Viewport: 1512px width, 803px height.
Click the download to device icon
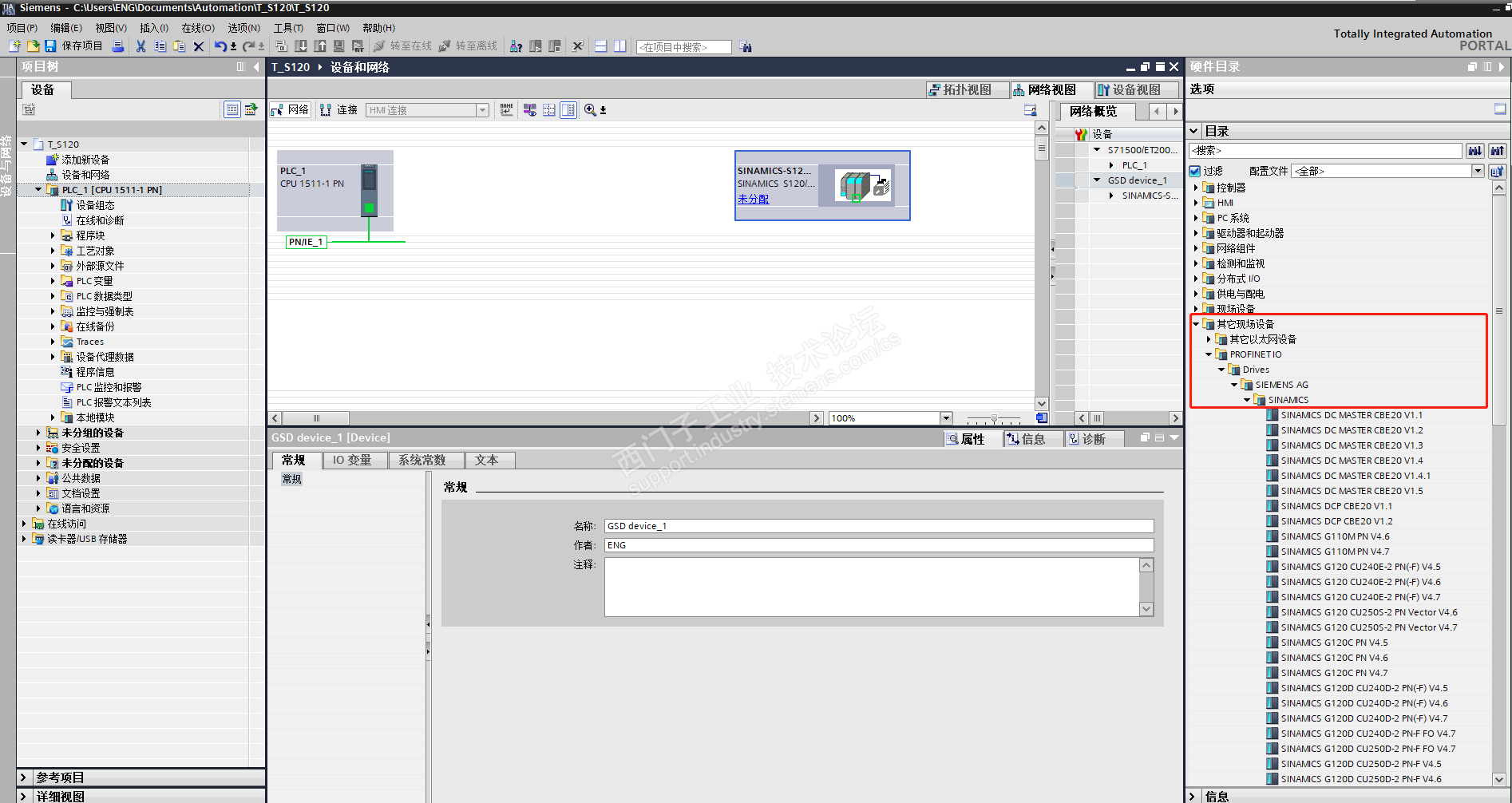click(x=301, y=46)
